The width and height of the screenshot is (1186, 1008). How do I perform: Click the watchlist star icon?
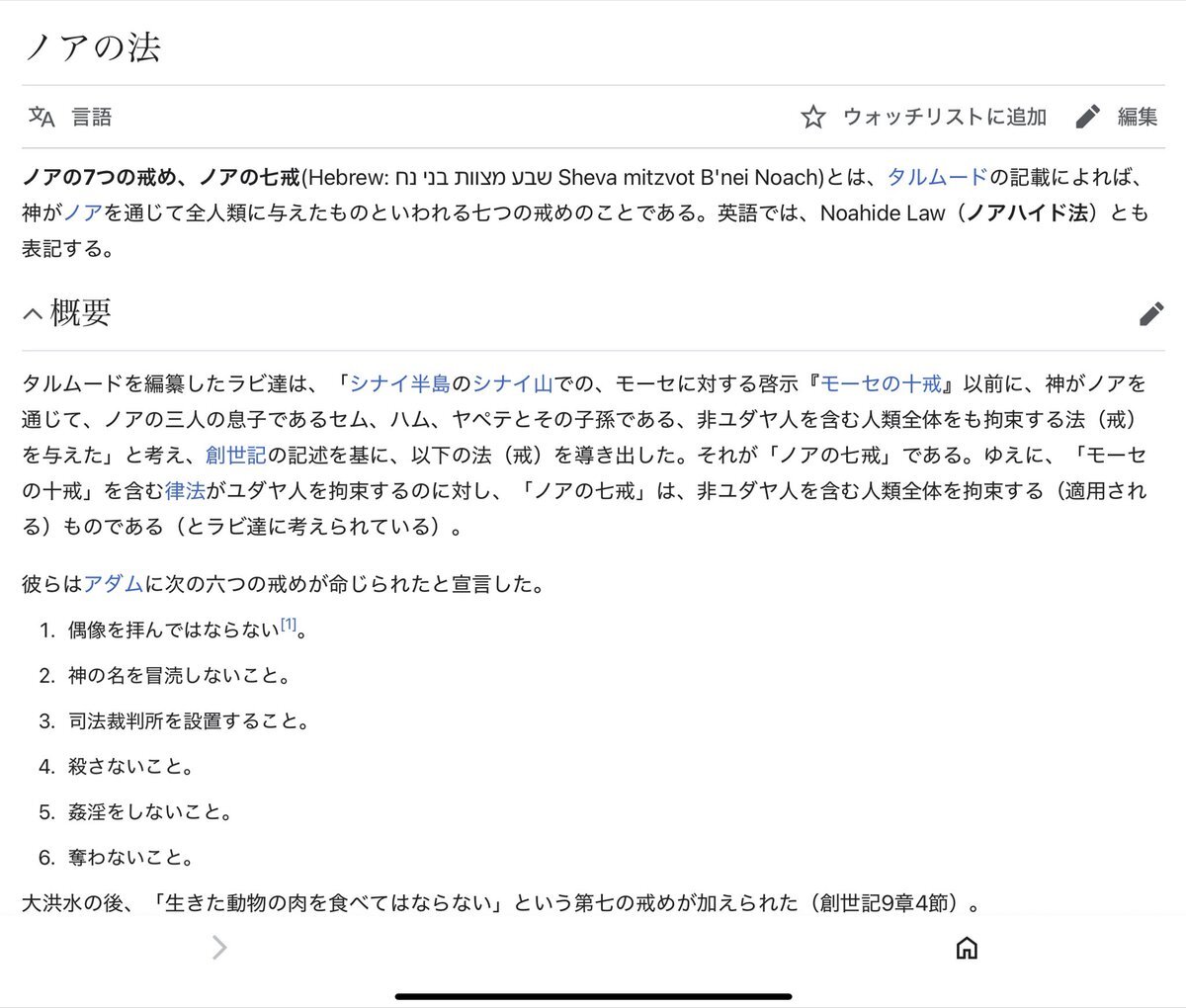click(812, 117)
